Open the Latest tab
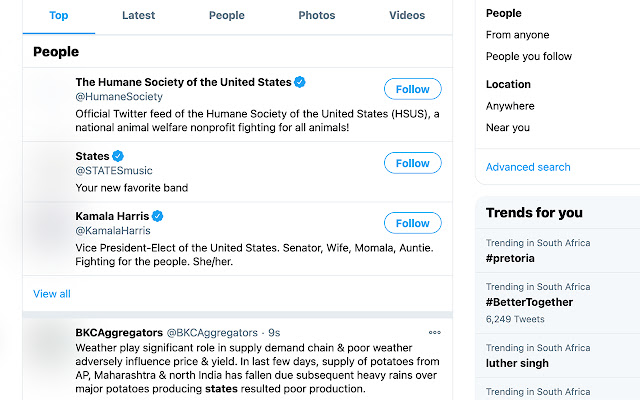 [138, 16]
